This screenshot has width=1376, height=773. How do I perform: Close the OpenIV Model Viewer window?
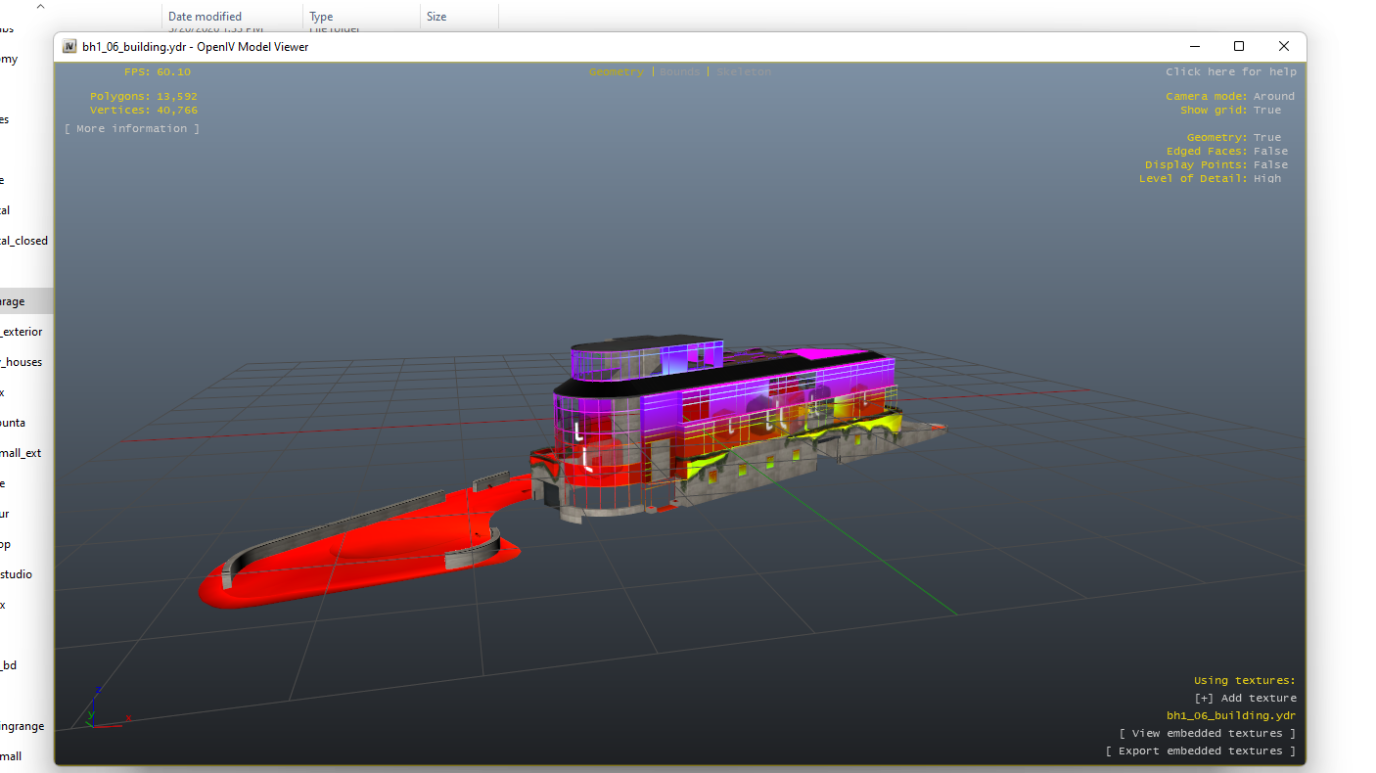click(1284, 47)
